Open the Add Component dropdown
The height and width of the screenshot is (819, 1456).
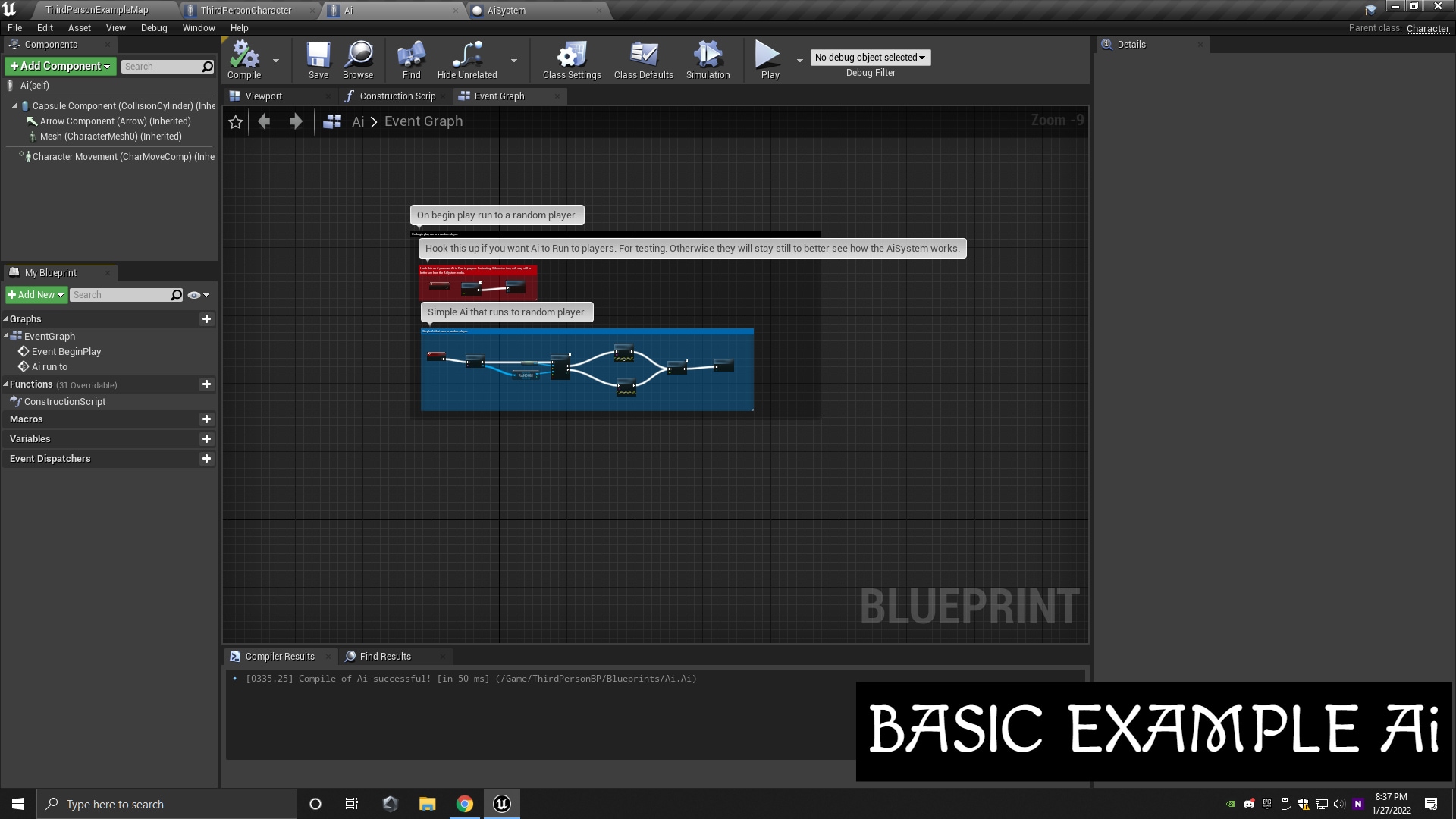pyautogui.click(x=60, y=66)
